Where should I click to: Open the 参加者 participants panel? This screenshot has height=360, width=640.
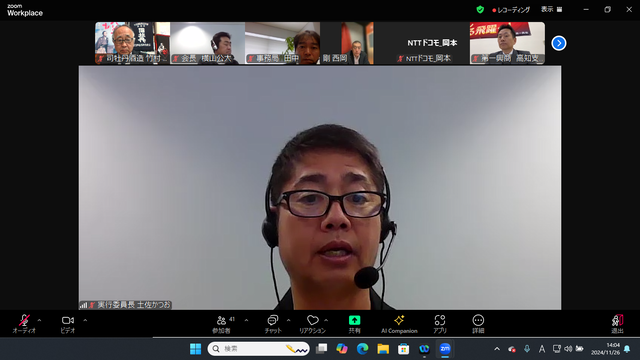(222, 324)
